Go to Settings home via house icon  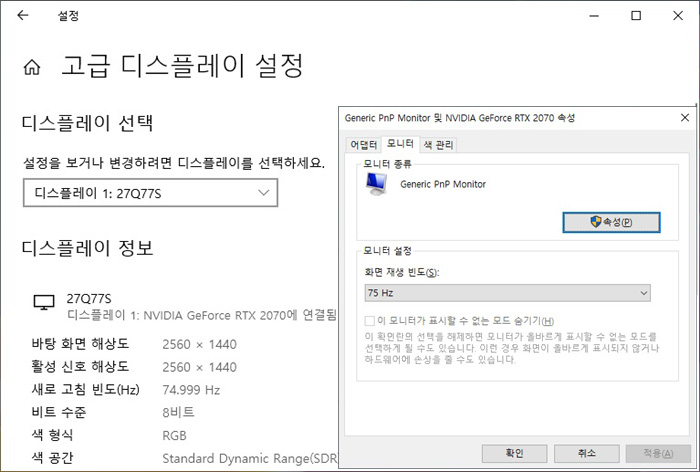coord(32,68)
